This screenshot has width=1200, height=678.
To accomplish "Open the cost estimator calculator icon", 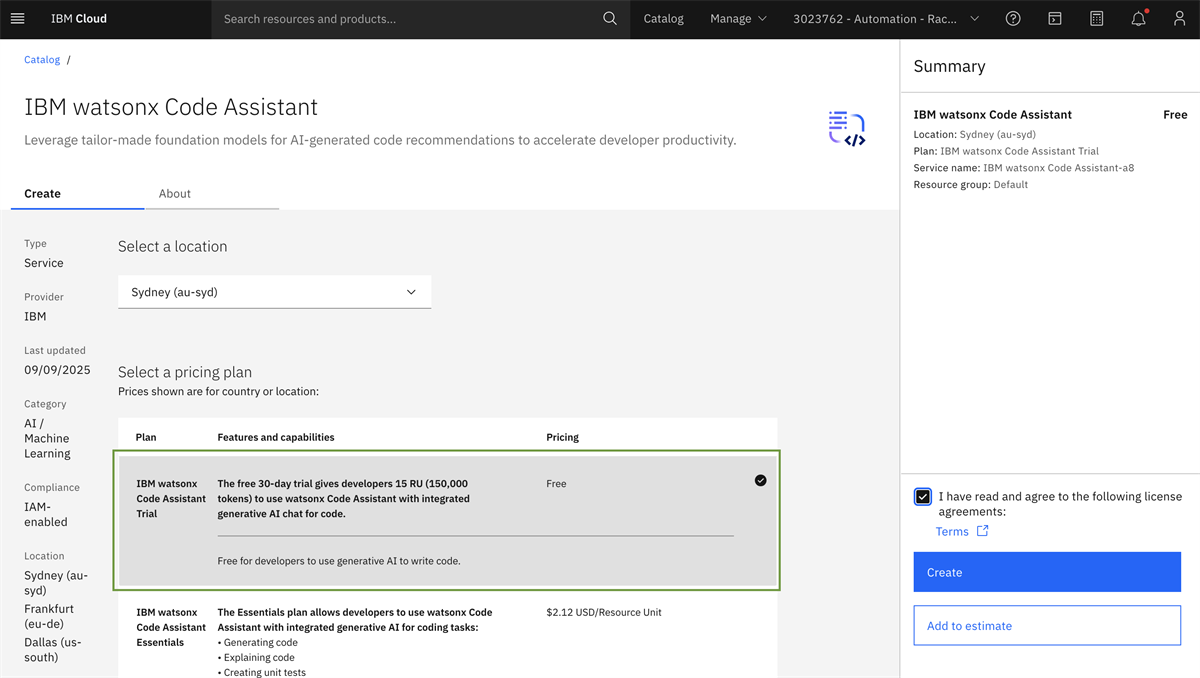I will (1097, 19).
